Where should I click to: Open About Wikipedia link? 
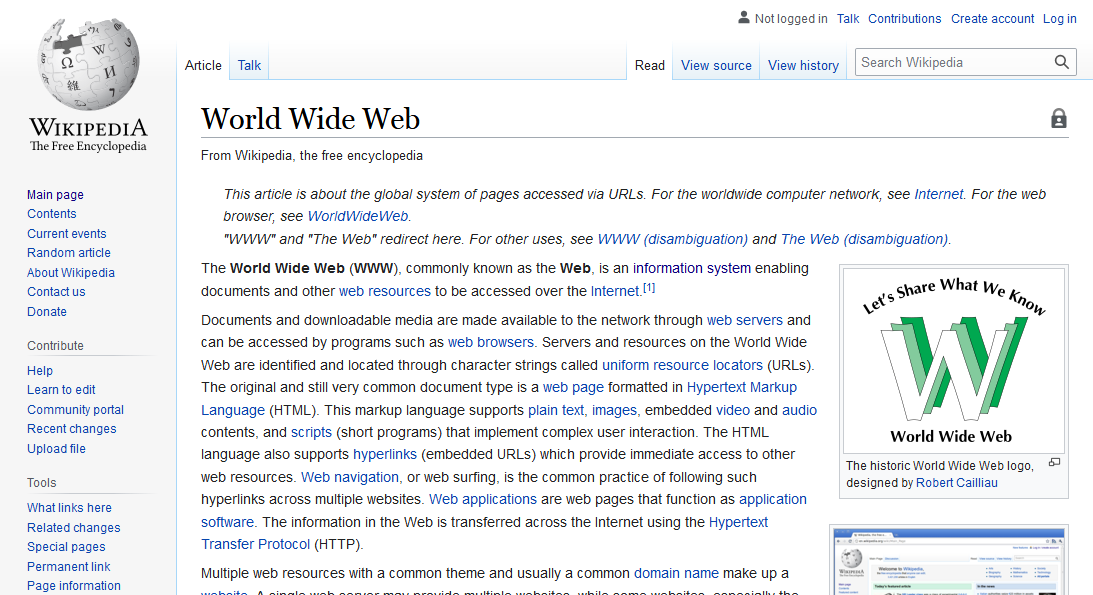coord(71,272)
